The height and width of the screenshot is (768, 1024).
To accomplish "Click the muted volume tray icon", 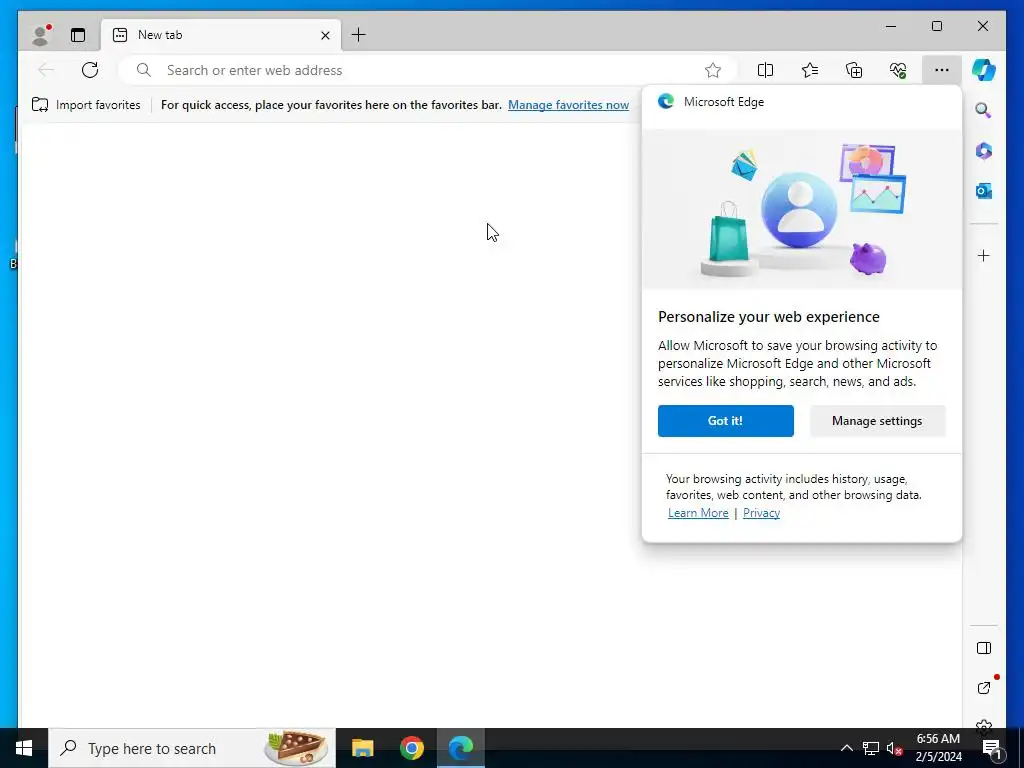I will coord(894,748).
